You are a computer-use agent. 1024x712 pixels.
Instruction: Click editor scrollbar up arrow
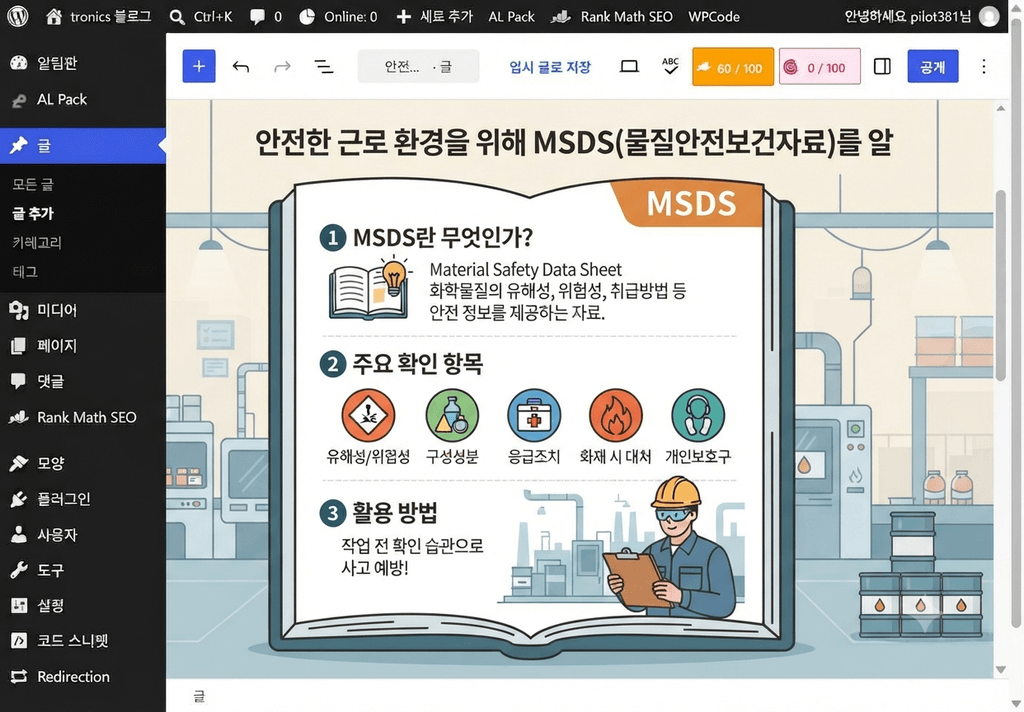pyautogui.click(x=1000, y=108)
